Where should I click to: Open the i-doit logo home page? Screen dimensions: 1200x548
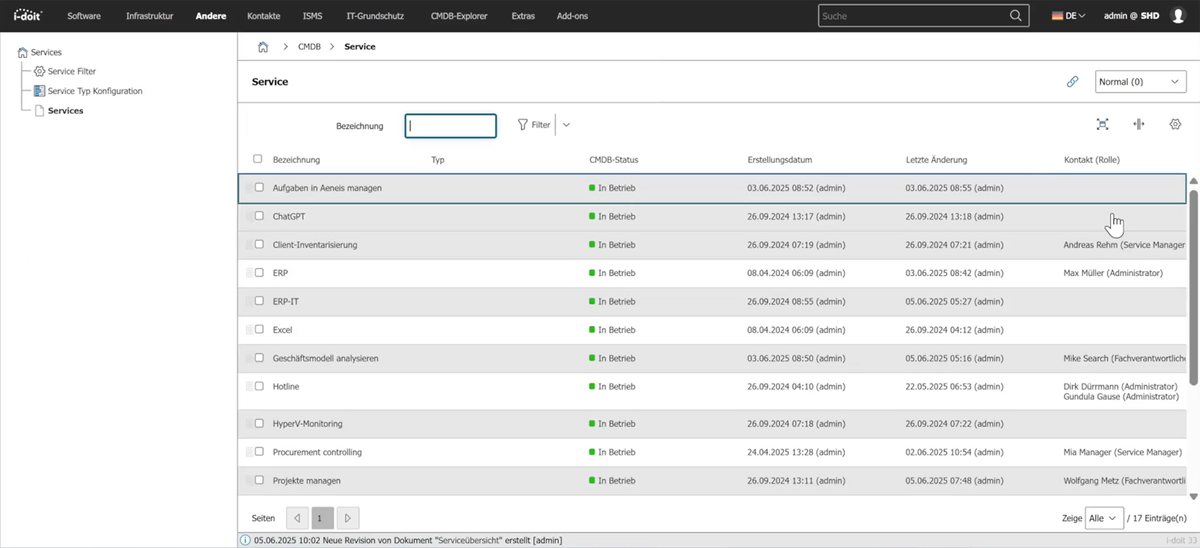point(26,16)
